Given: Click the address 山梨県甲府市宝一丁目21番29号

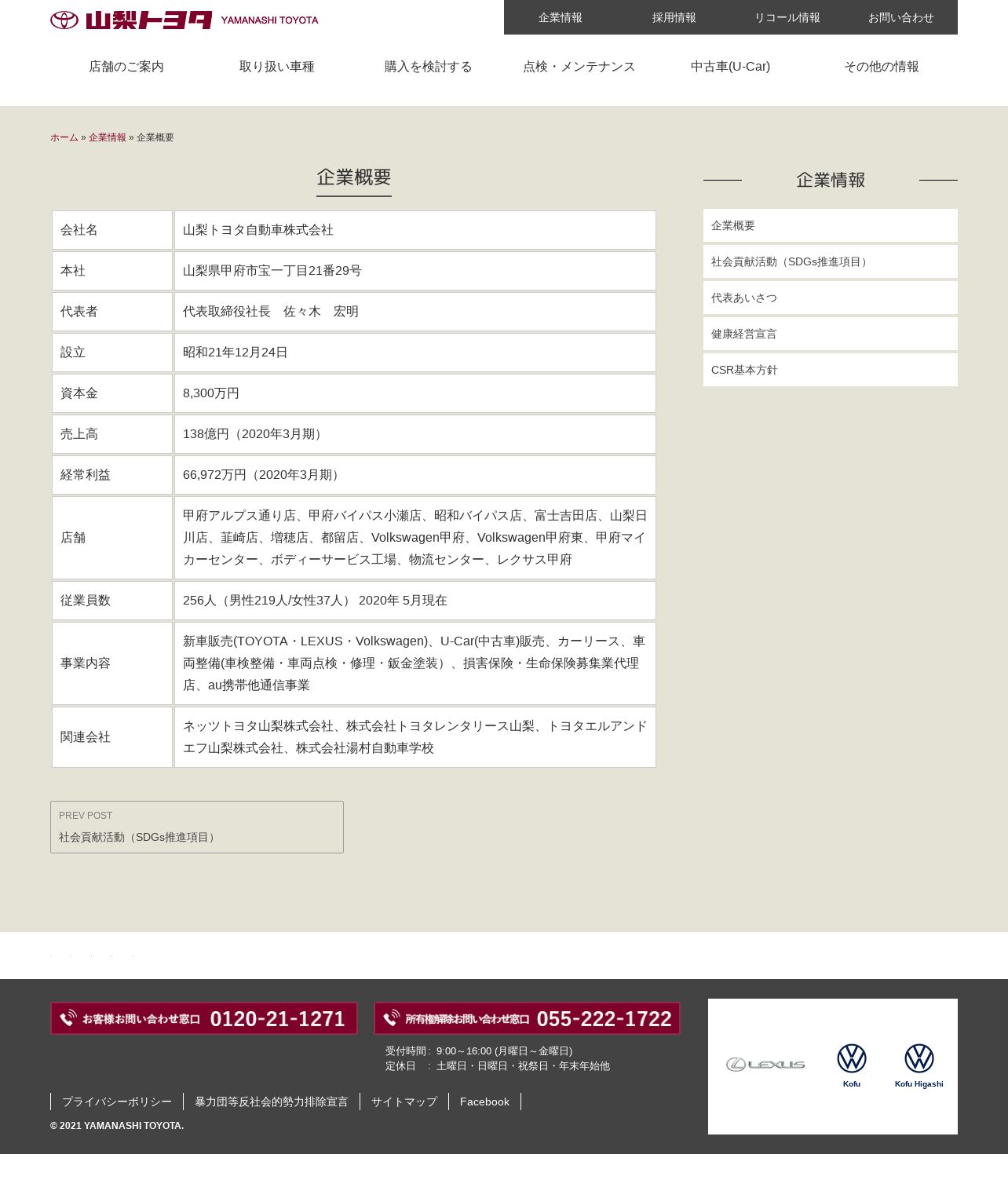Looking at the screenshot, I should tap(415, 271).
